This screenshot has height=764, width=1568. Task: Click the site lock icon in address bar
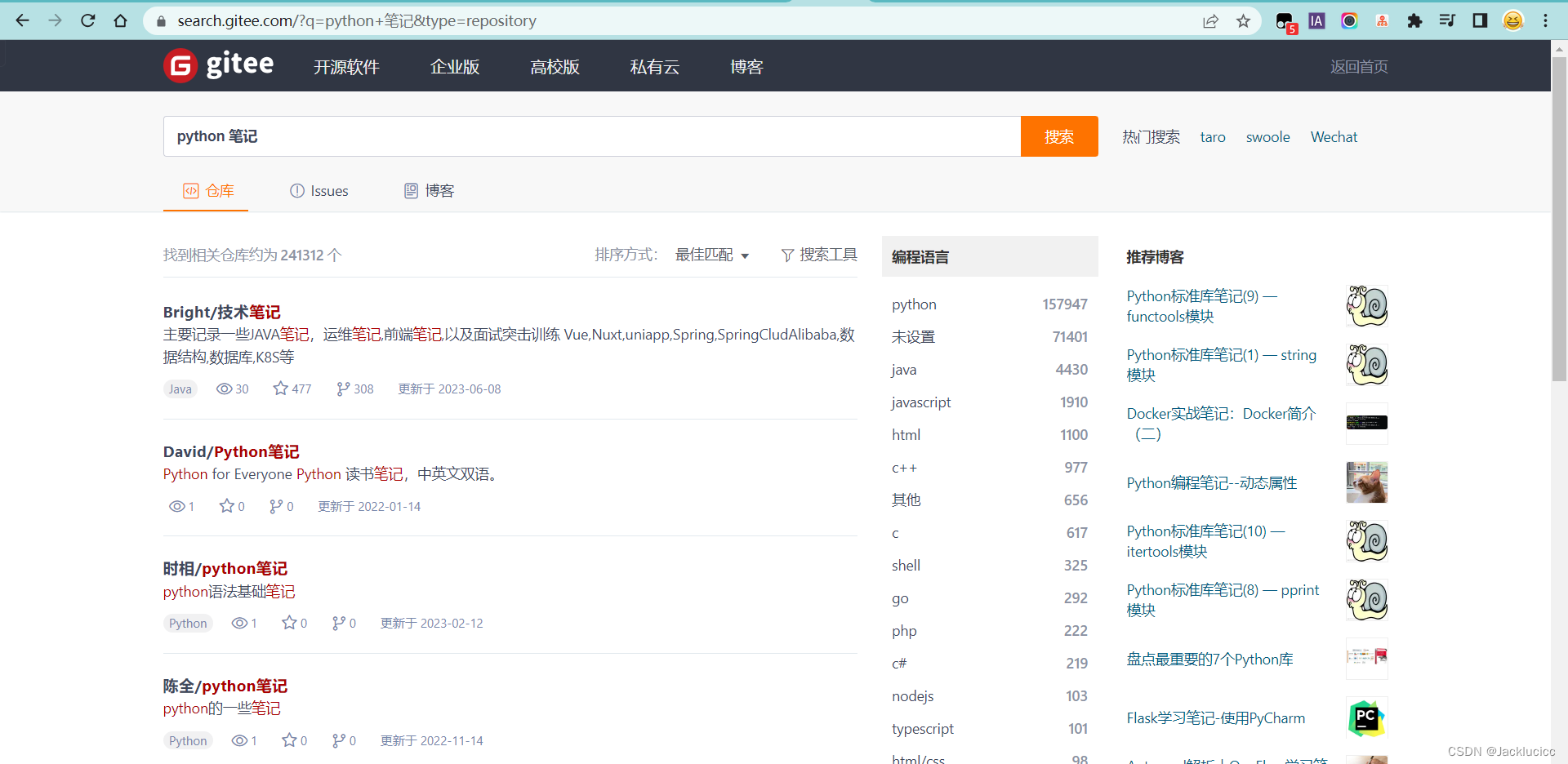click(x=161, y=21)
